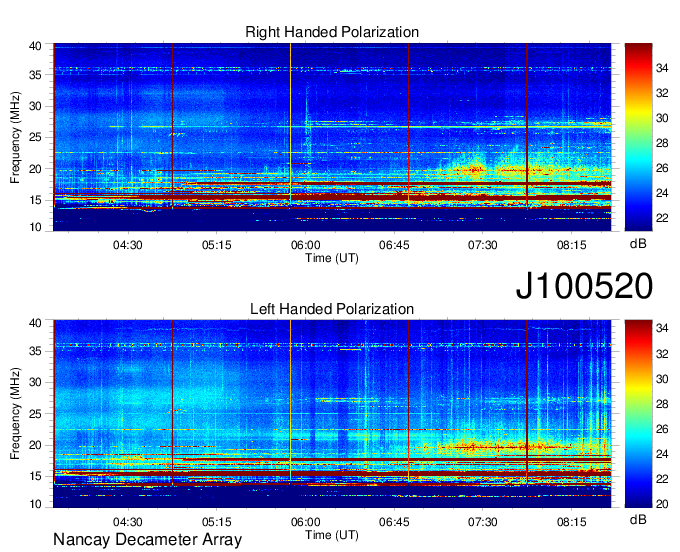Click the Right Handed Polarization title

click(332, 32)
